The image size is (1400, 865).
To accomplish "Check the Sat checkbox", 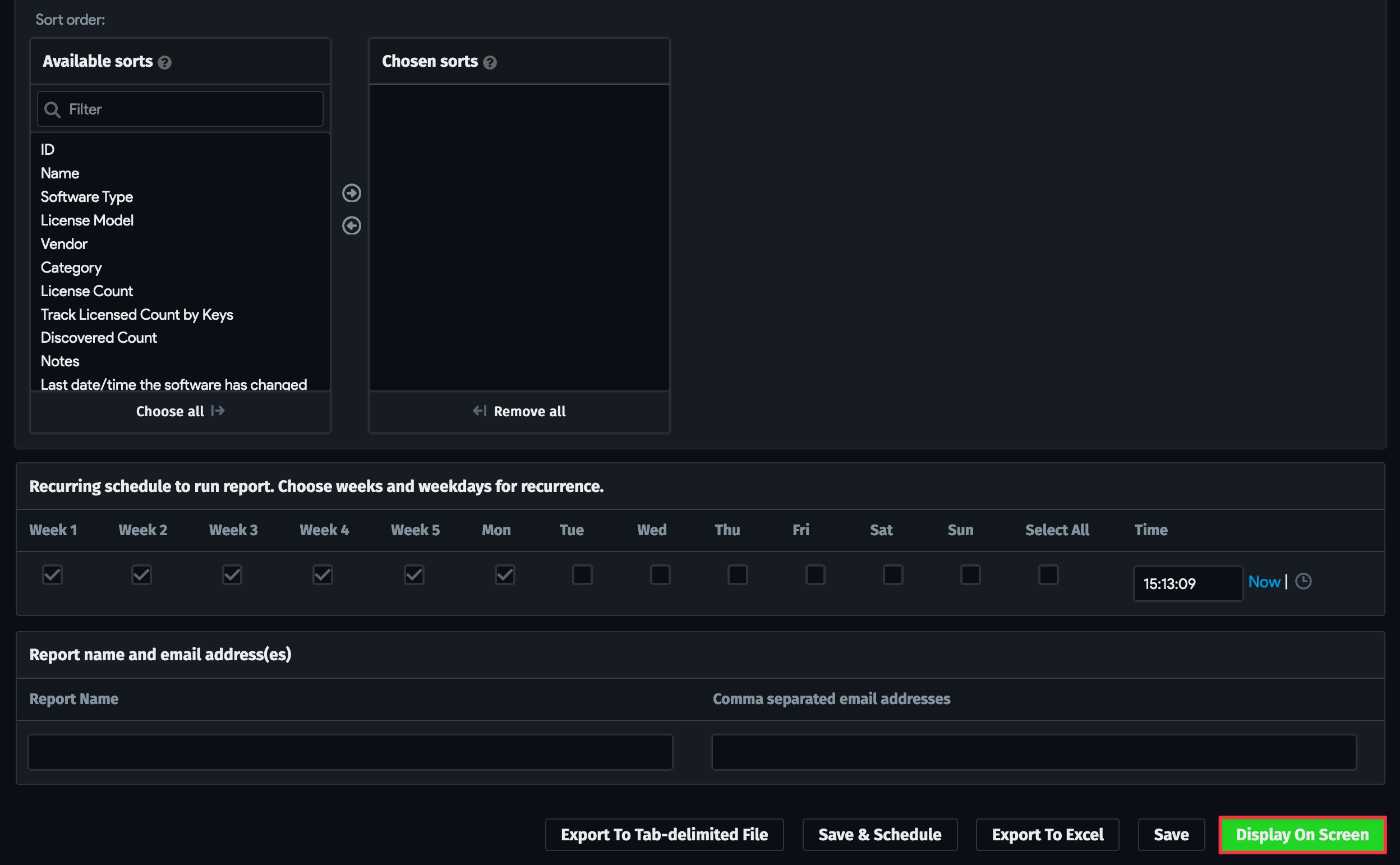I will pos(893,574).
